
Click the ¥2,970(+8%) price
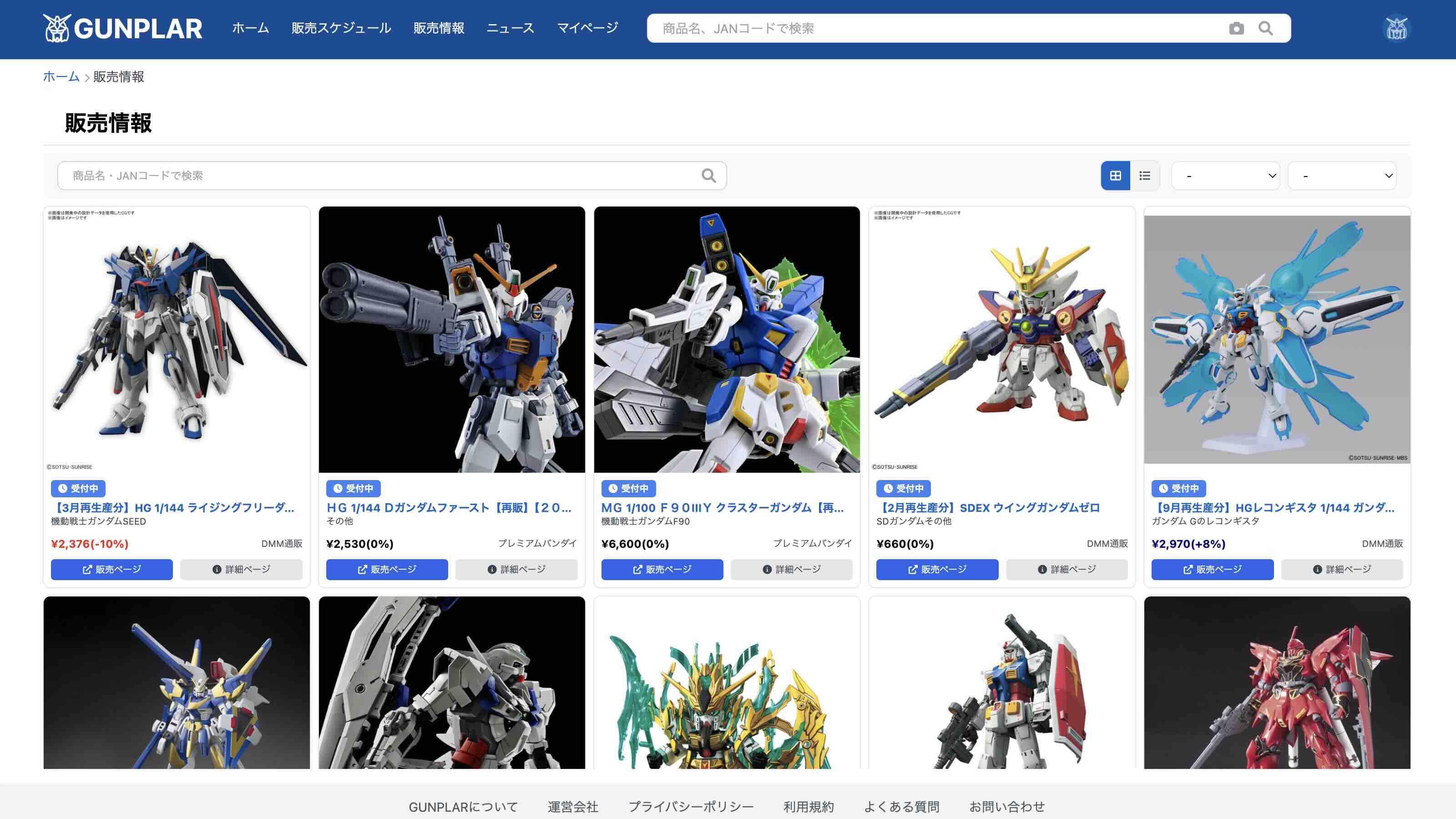tap(1188, 544)
